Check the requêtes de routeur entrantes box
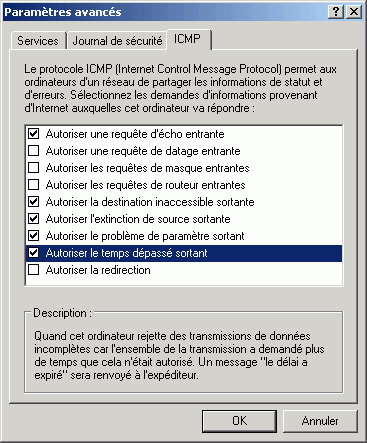367x443 pixels. 34,185
